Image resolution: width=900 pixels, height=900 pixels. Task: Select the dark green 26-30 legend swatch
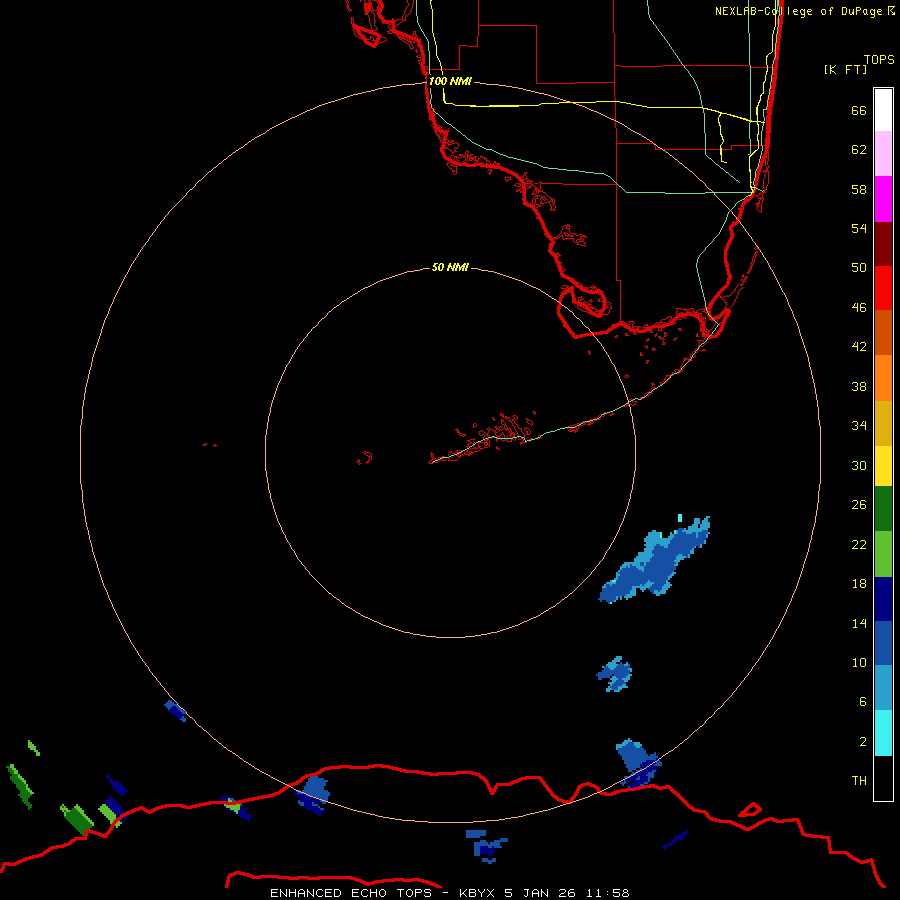click(883, 509)
